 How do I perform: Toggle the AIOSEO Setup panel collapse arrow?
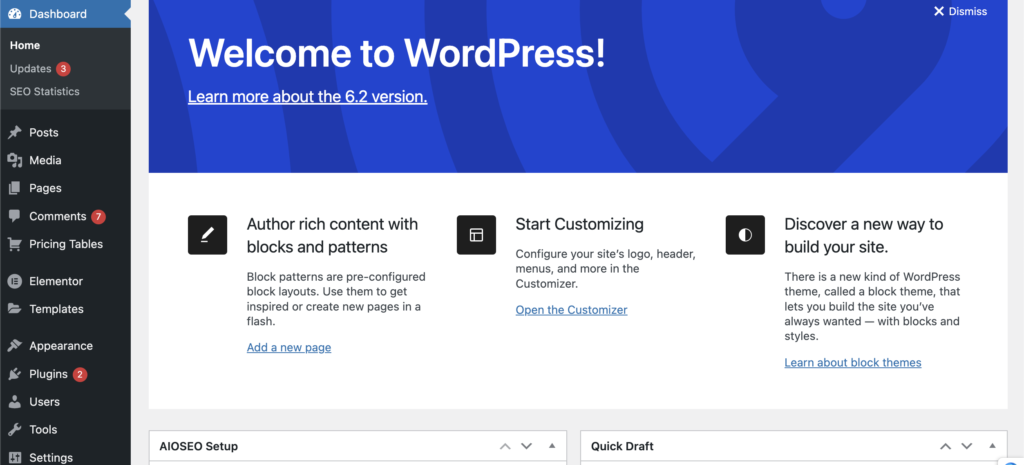tap(552, 446)
